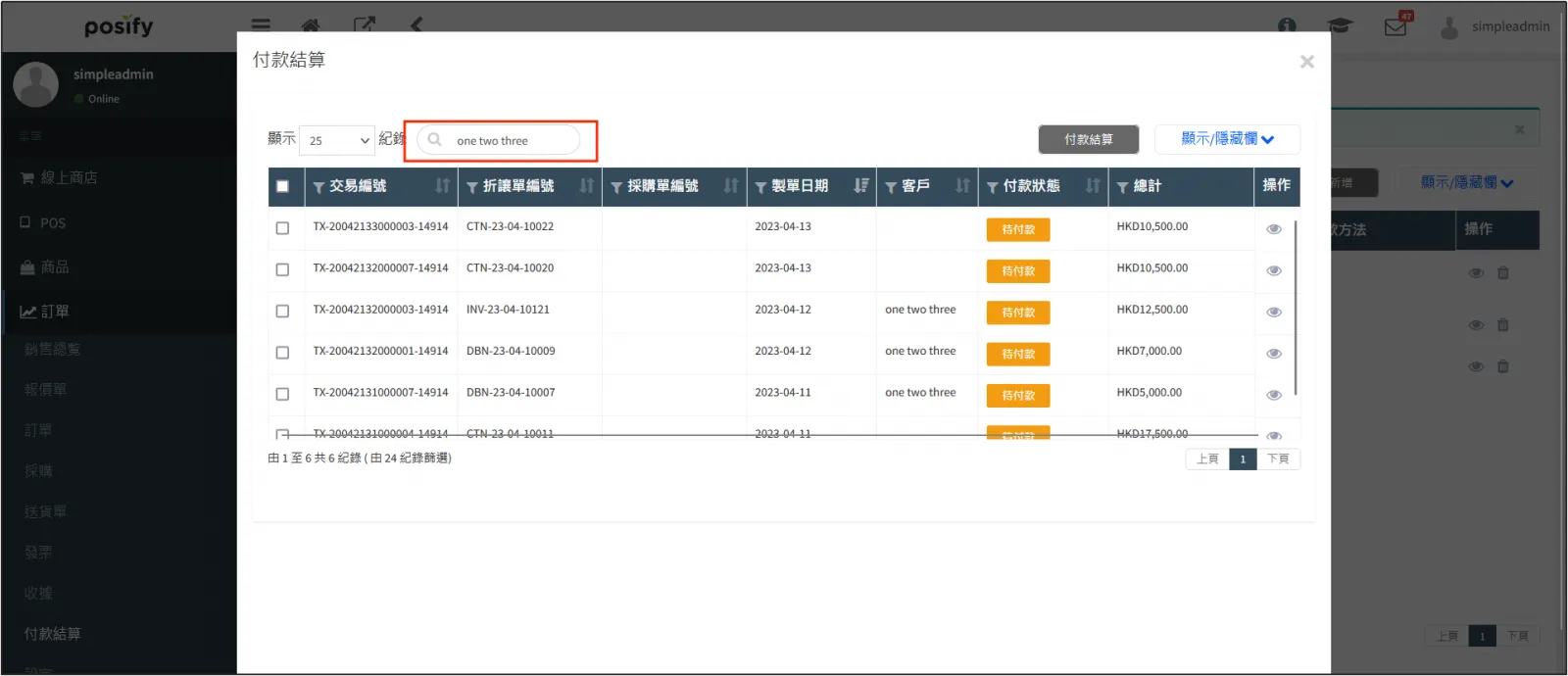Open the 顯示 records-per-page dropdown

[x=336, y=140]
